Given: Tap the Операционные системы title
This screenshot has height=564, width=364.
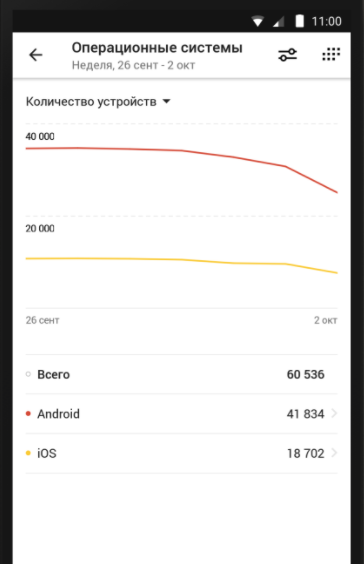Looking at the screenshot, I should coord(157,47).
